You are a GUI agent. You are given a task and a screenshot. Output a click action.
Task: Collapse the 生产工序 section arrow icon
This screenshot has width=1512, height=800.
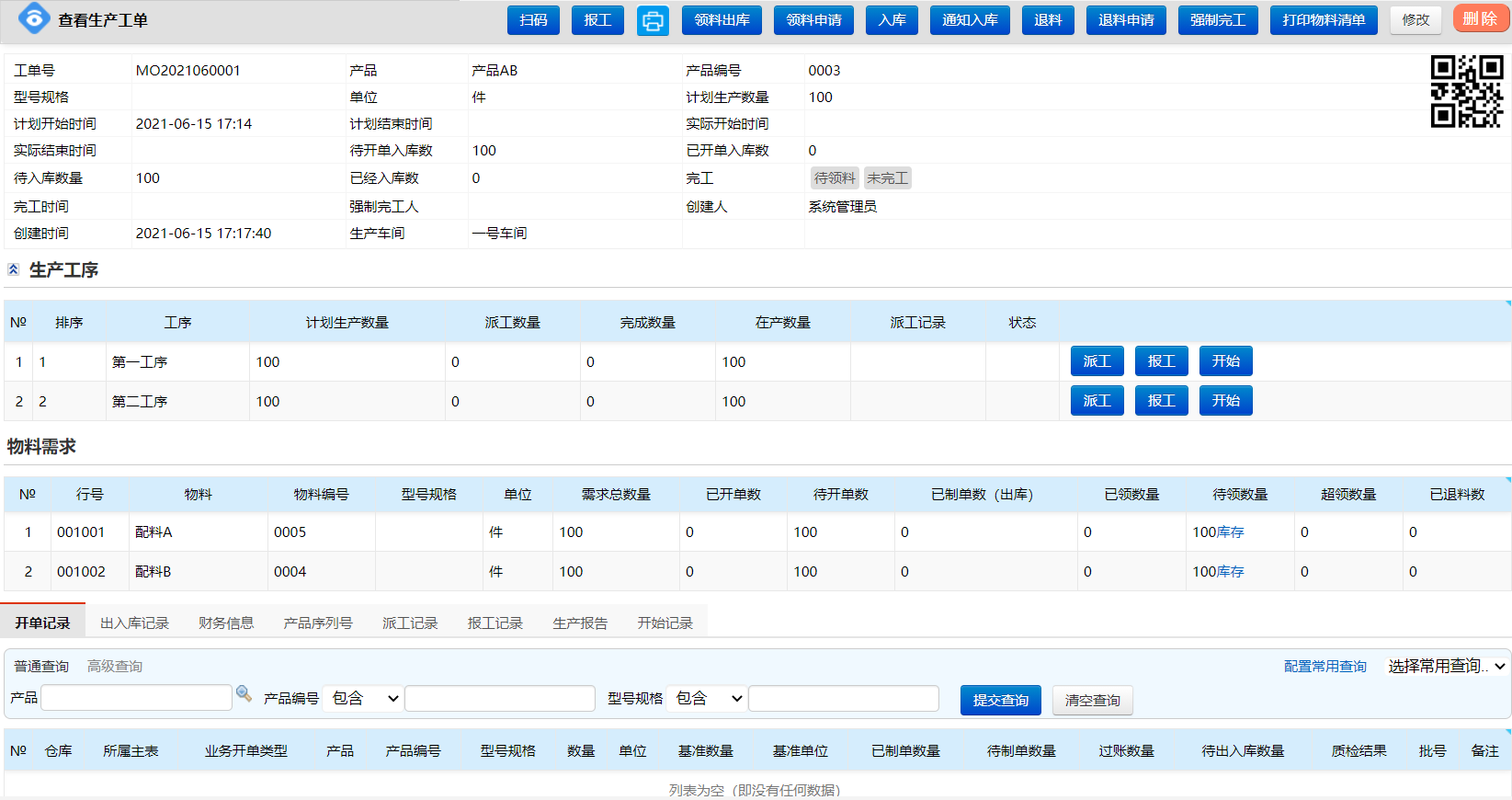click(x=13, y=269)
